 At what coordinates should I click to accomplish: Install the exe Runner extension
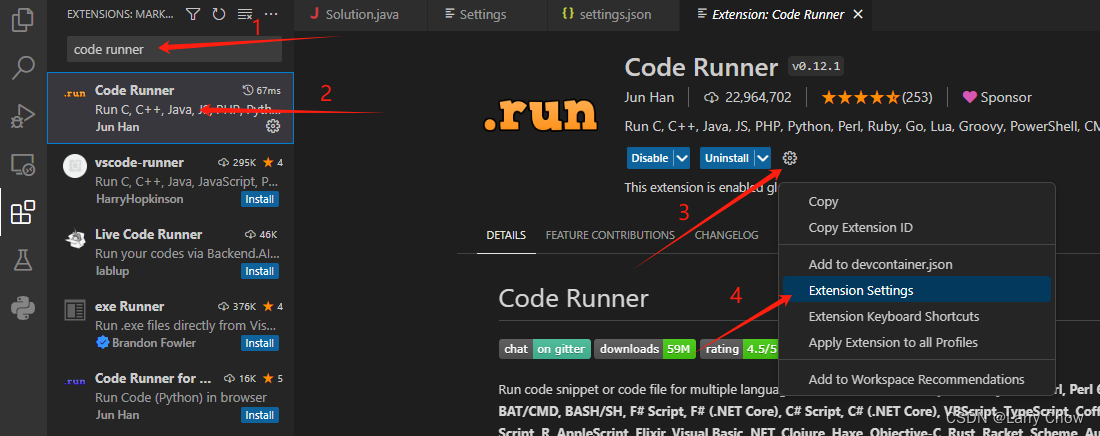[260, 343]
